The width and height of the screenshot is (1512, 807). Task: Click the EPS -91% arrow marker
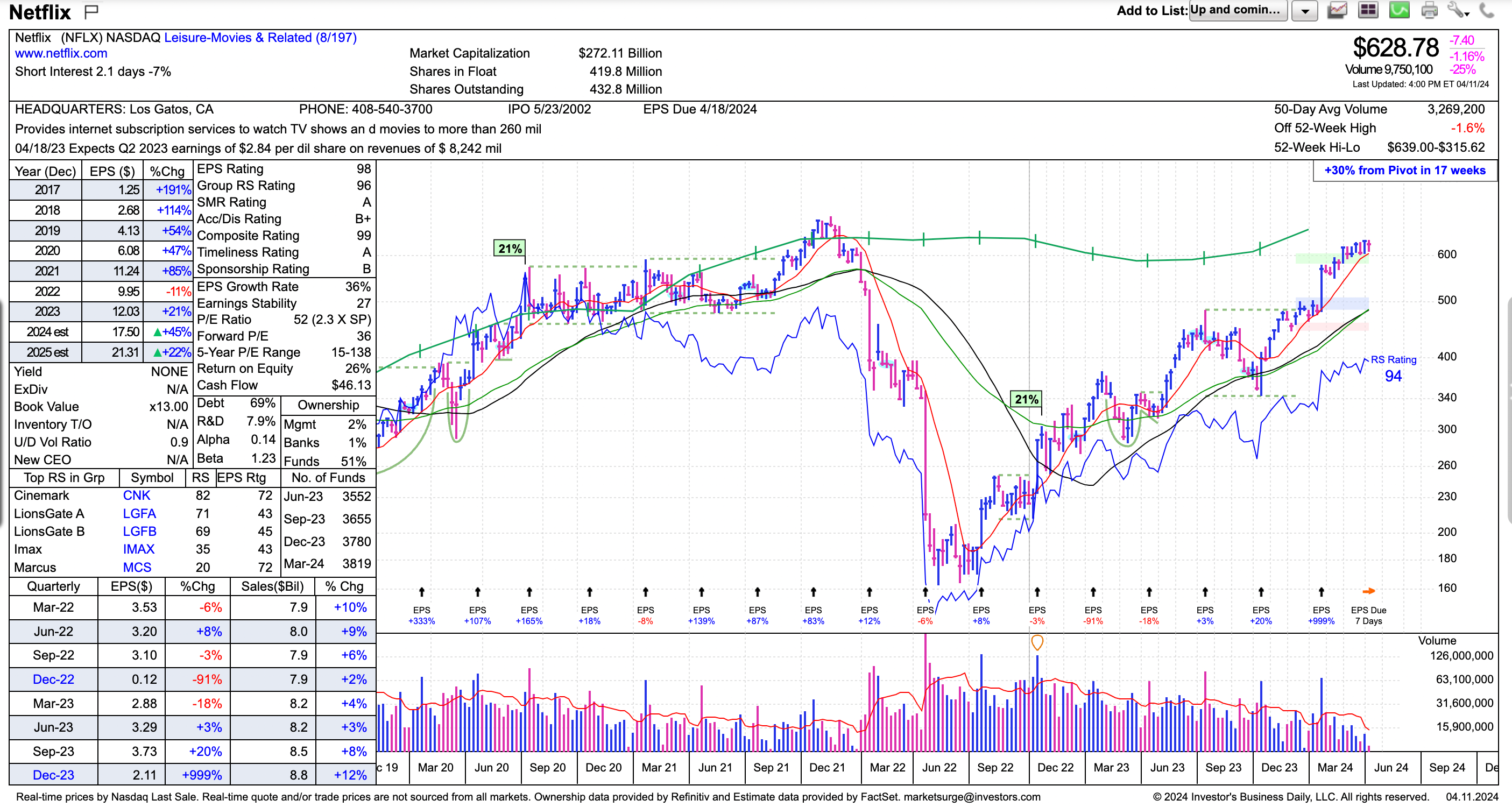click(x=1093, y=592)
